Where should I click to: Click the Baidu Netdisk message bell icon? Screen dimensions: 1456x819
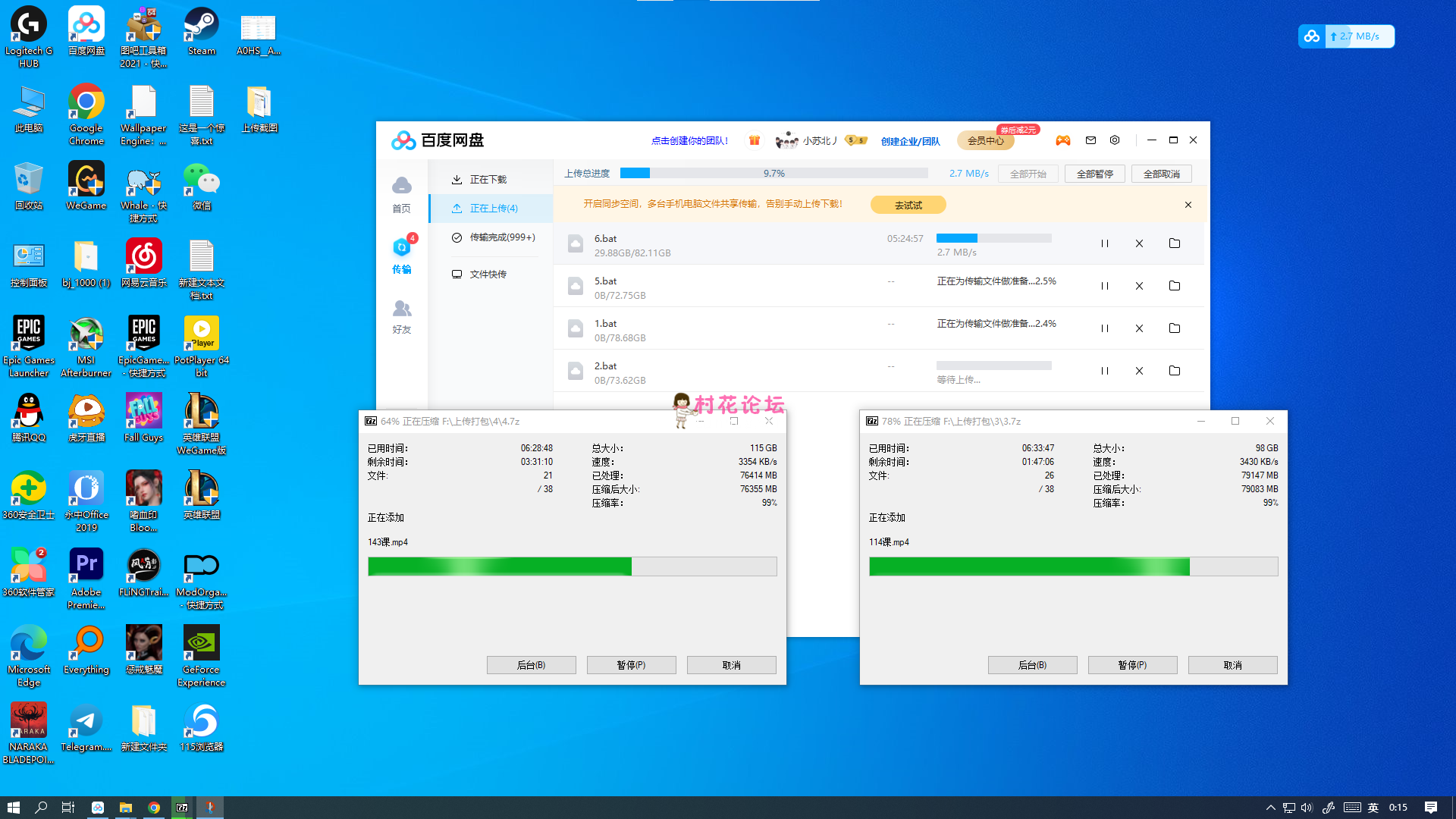coord(1091,140)
